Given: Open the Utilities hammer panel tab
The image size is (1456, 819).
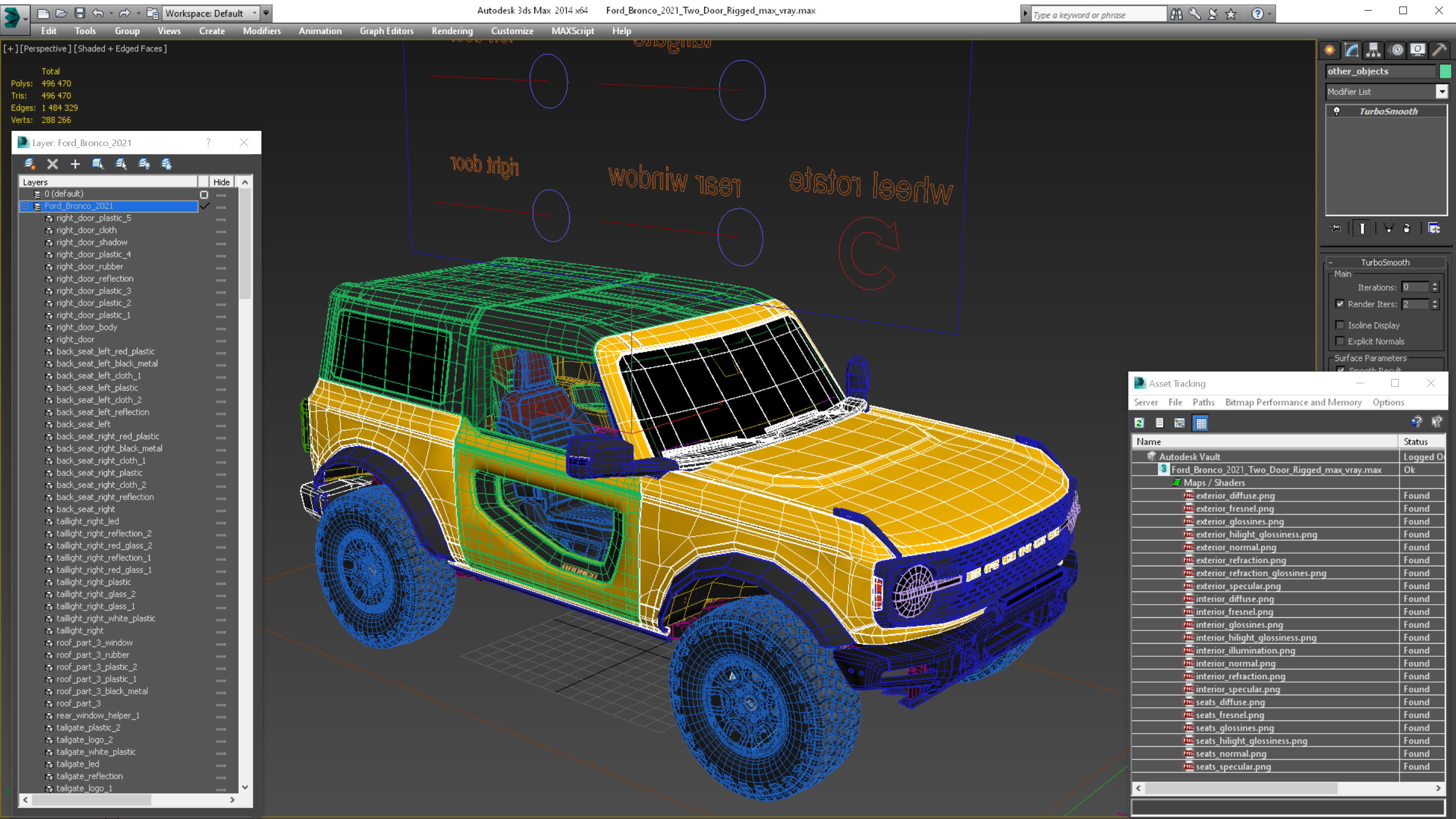Looking at the screenshot, I should 1440,51.
